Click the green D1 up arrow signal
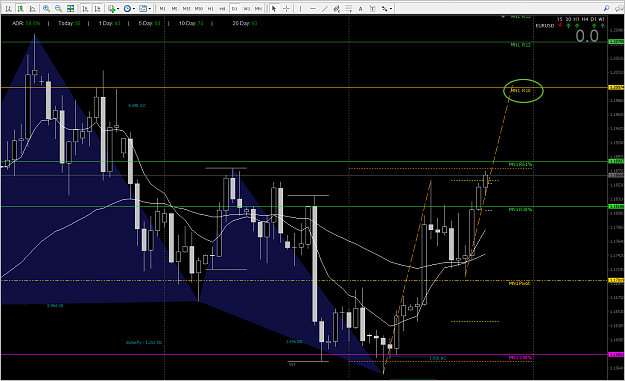 (594, 26)
